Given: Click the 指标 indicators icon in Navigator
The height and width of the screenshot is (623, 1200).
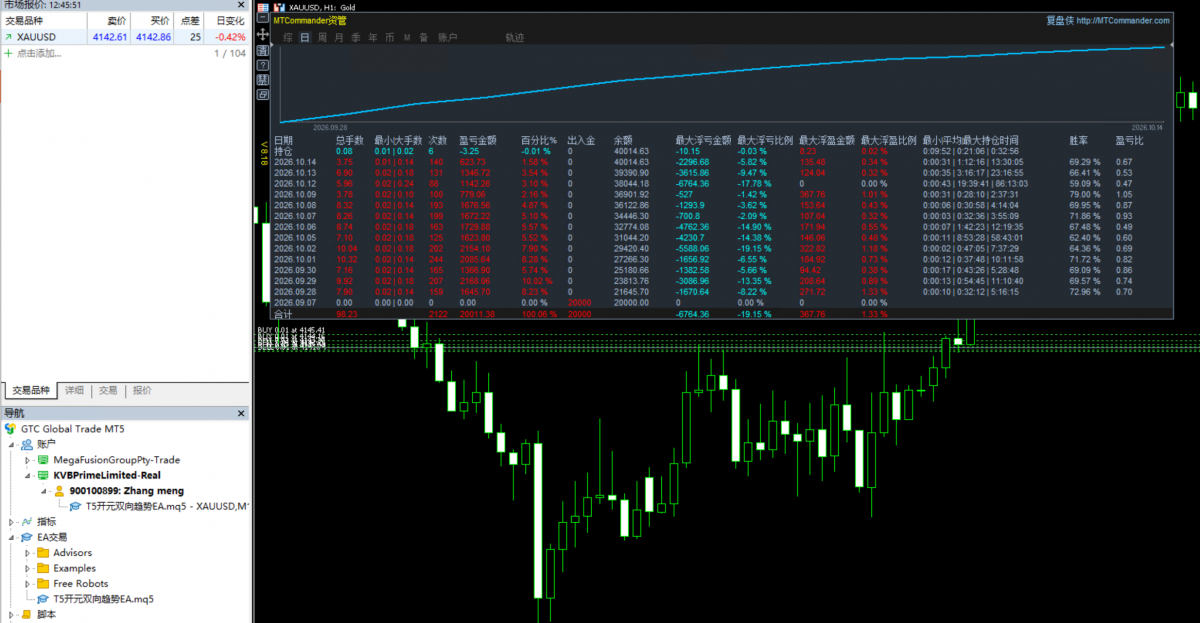Looking at the screenshot, I should (27, 522).
